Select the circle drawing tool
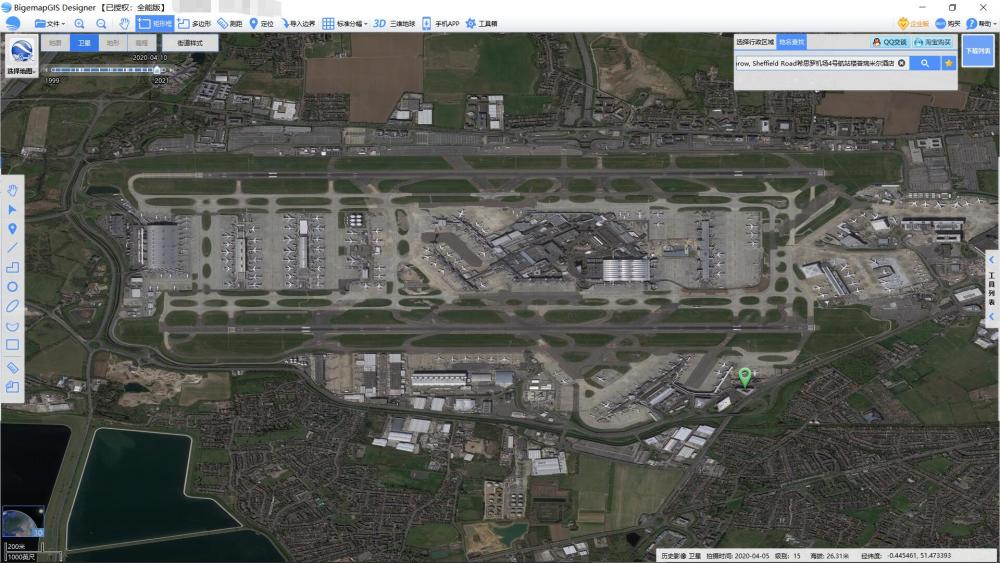Image resolution: width=1000 pixels, height=563 pixels. coord(13,286)
